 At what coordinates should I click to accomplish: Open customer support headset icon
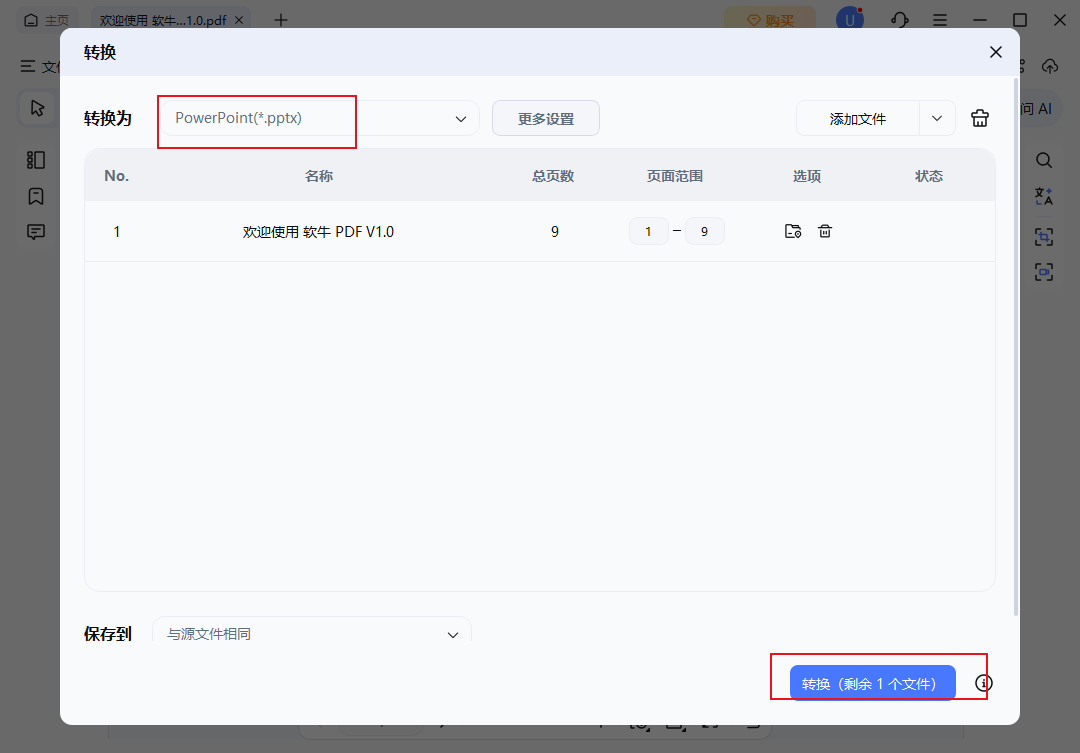coord(899,20)
